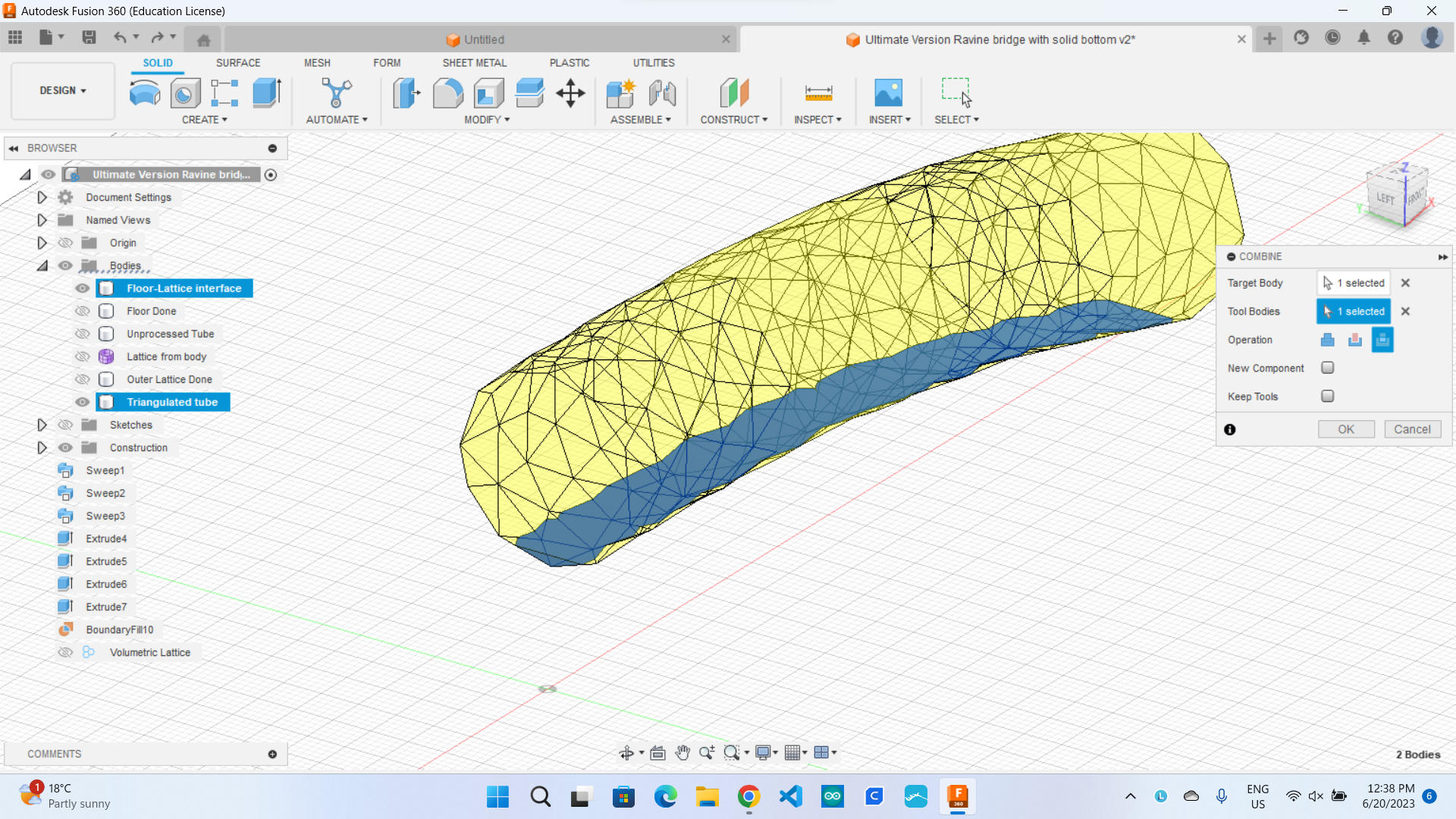Expand the Sketches folder
Image resolution: width=1456 pixels, height=819 pixels.
42,425
